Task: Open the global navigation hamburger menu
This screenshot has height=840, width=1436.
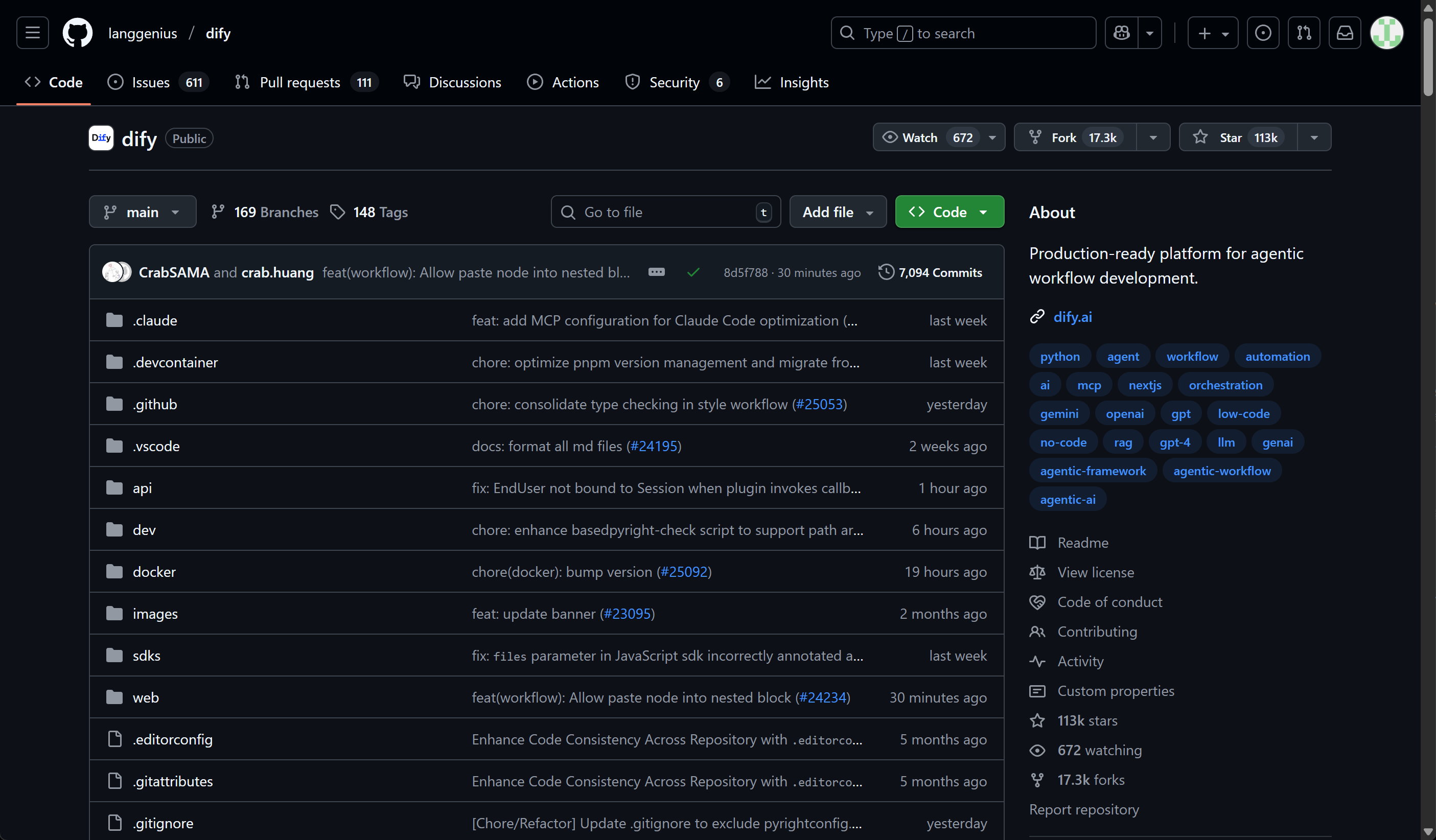Action: pos(33,33)
